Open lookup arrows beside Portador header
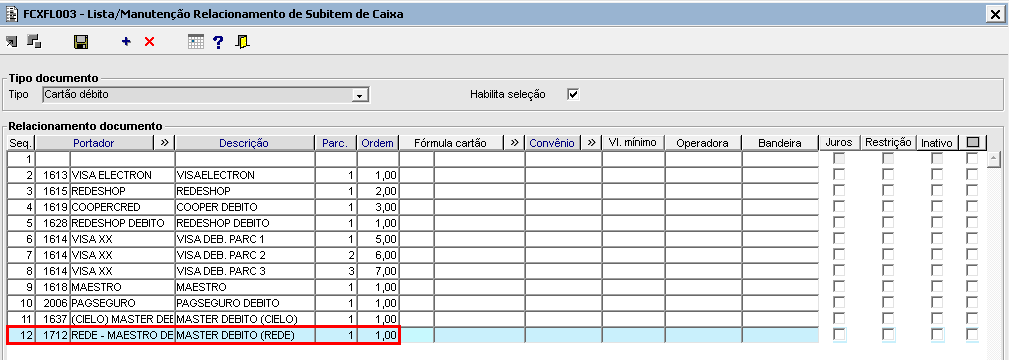1009x360 pixels. point(163,142)
